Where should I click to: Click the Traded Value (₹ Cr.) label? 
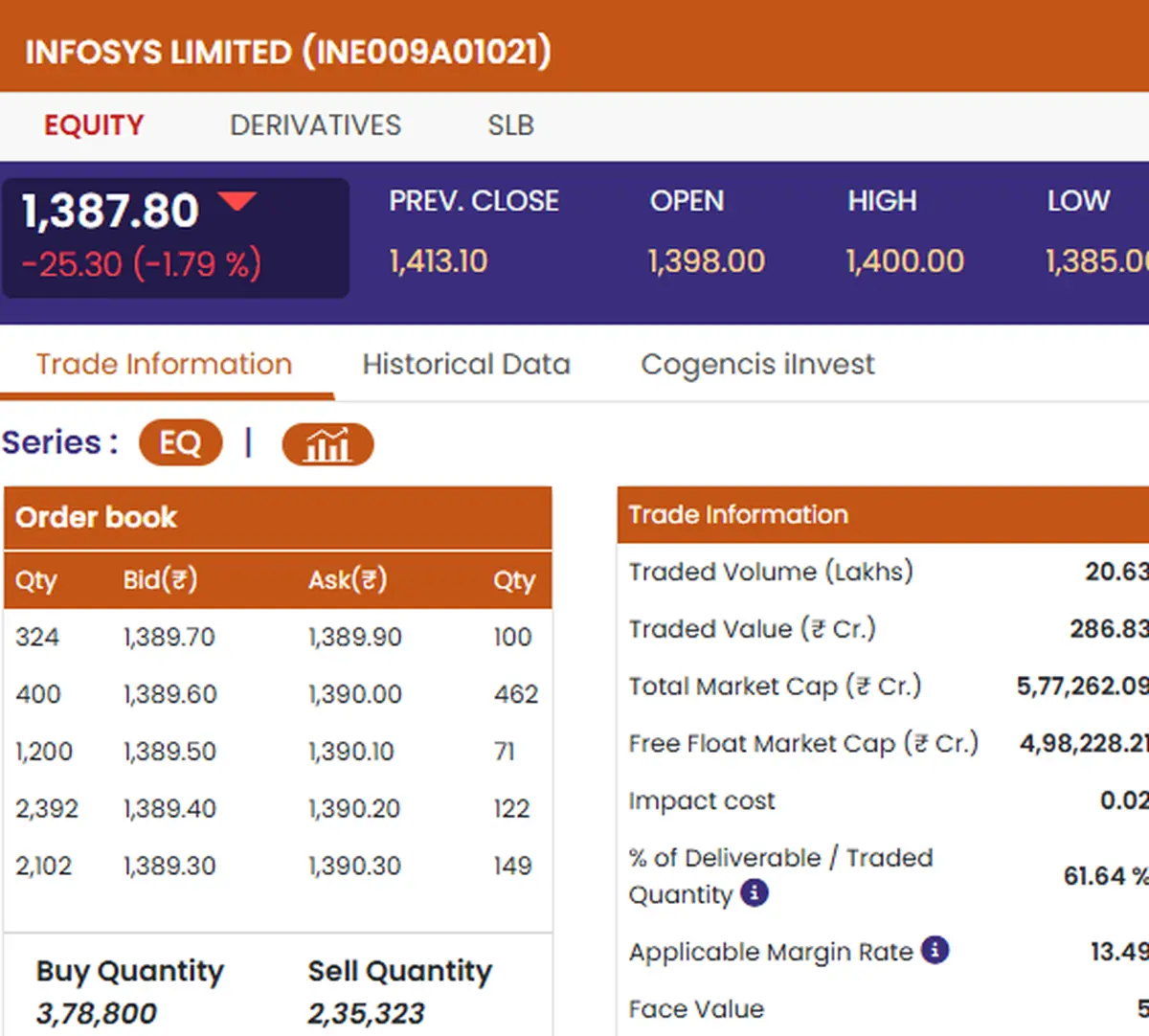(753, 629)
